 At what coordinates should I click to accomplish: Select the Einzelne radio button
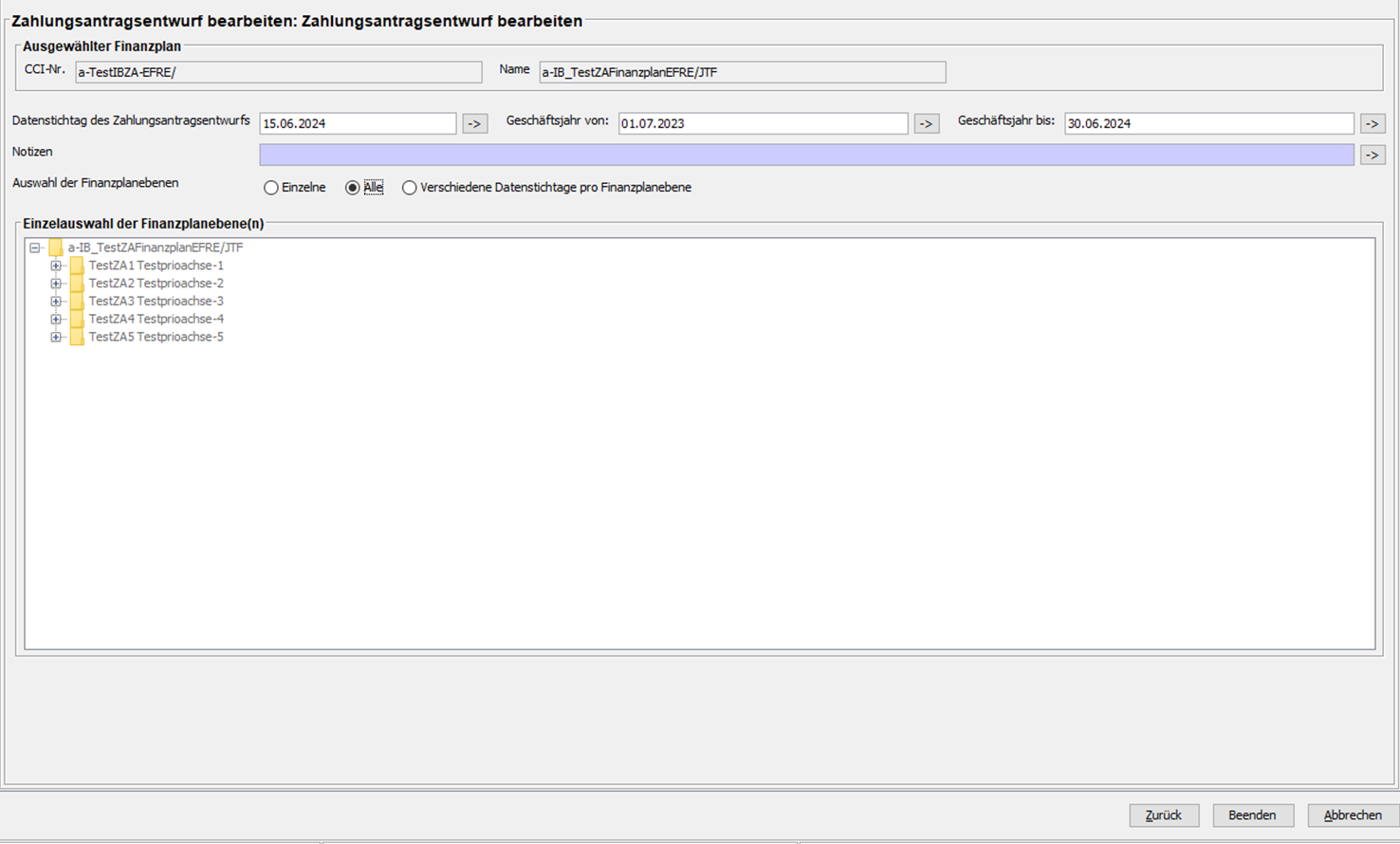pos(271,188)
